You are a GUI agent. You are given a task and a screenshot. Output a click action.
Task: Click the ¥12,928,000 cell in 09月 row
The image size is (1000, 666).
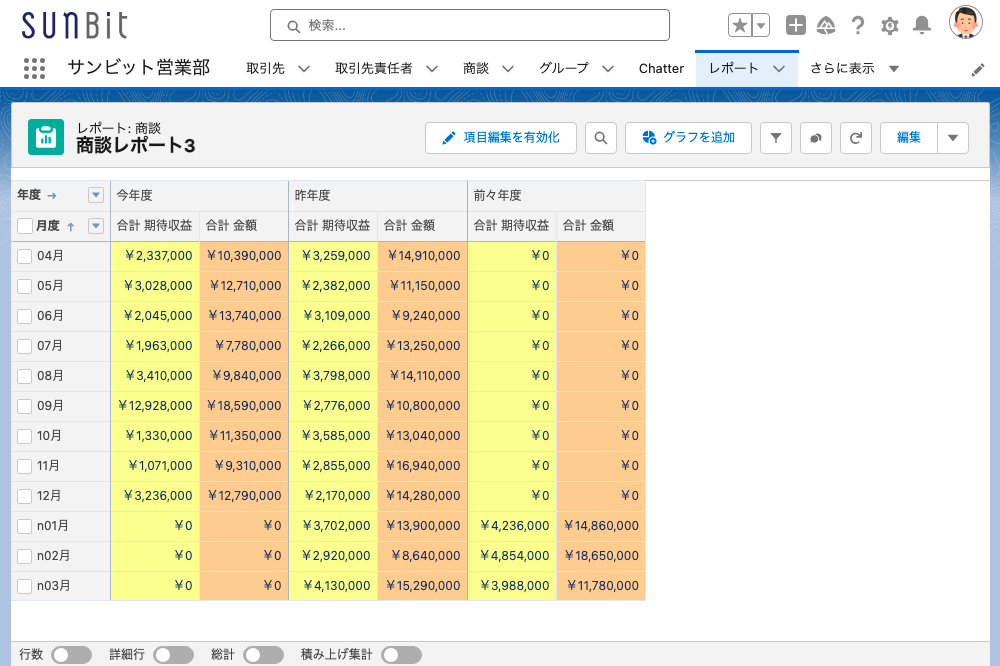click(156, 406)
